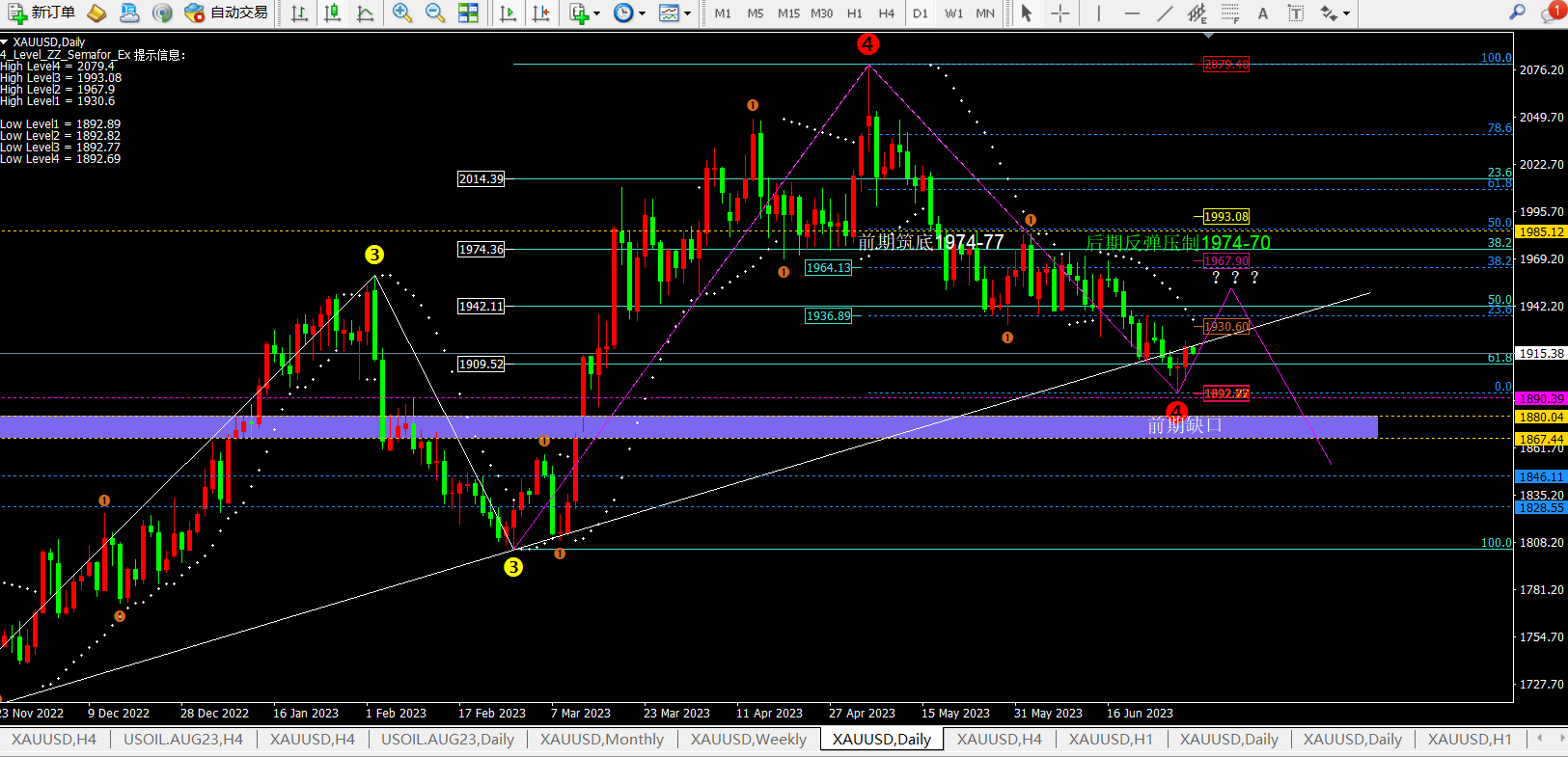Switch timeframe to W1

(x=953, y=13)
